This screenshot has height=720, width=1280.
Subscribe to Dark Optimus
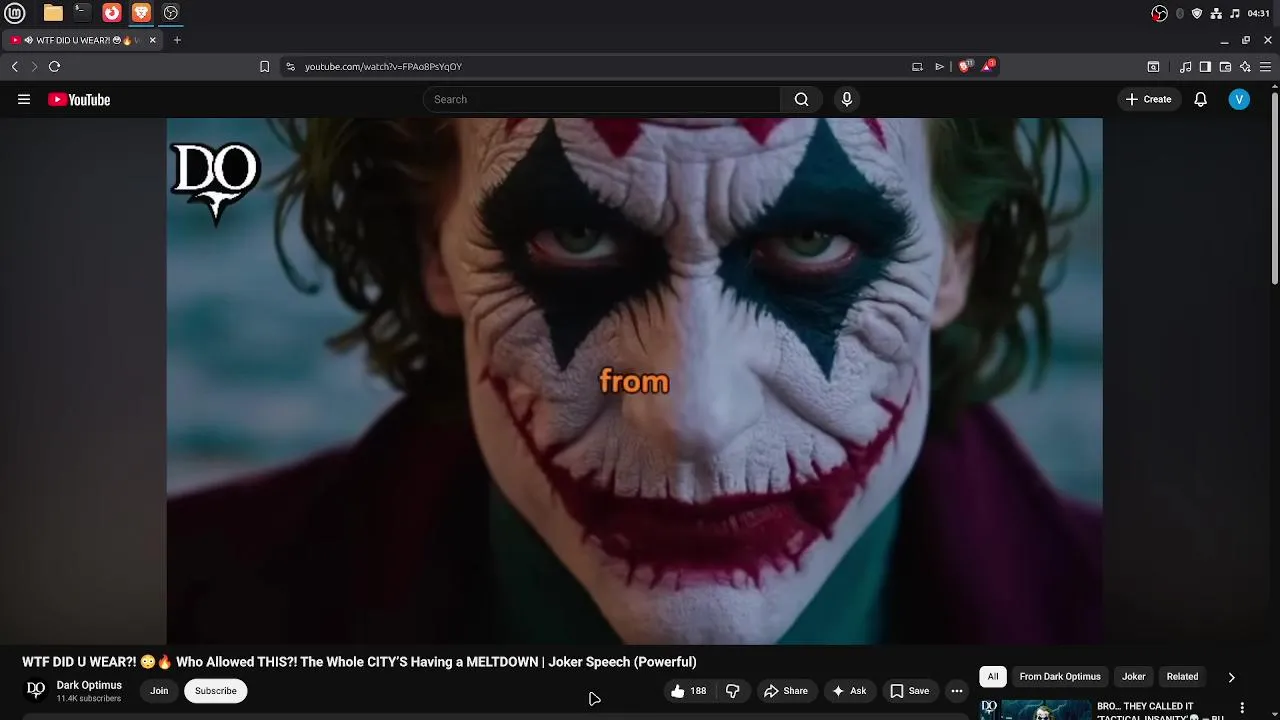216,691
